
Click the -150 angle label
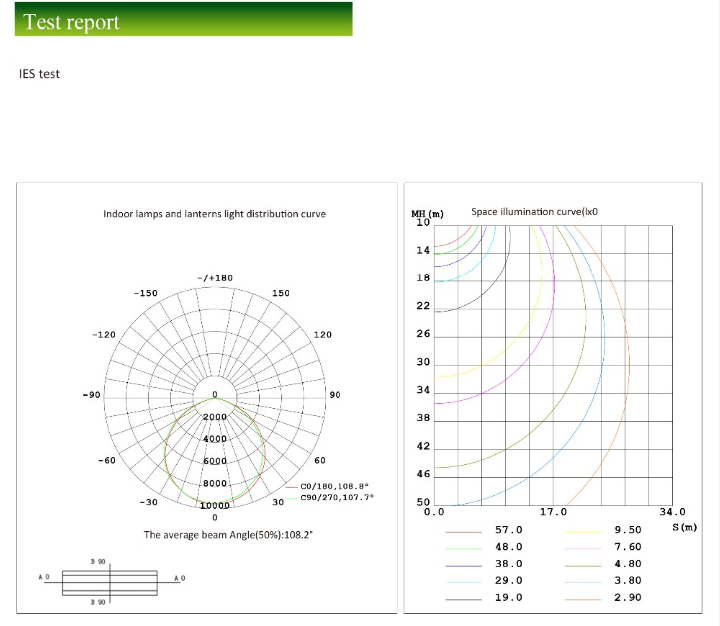pos(146,293)
